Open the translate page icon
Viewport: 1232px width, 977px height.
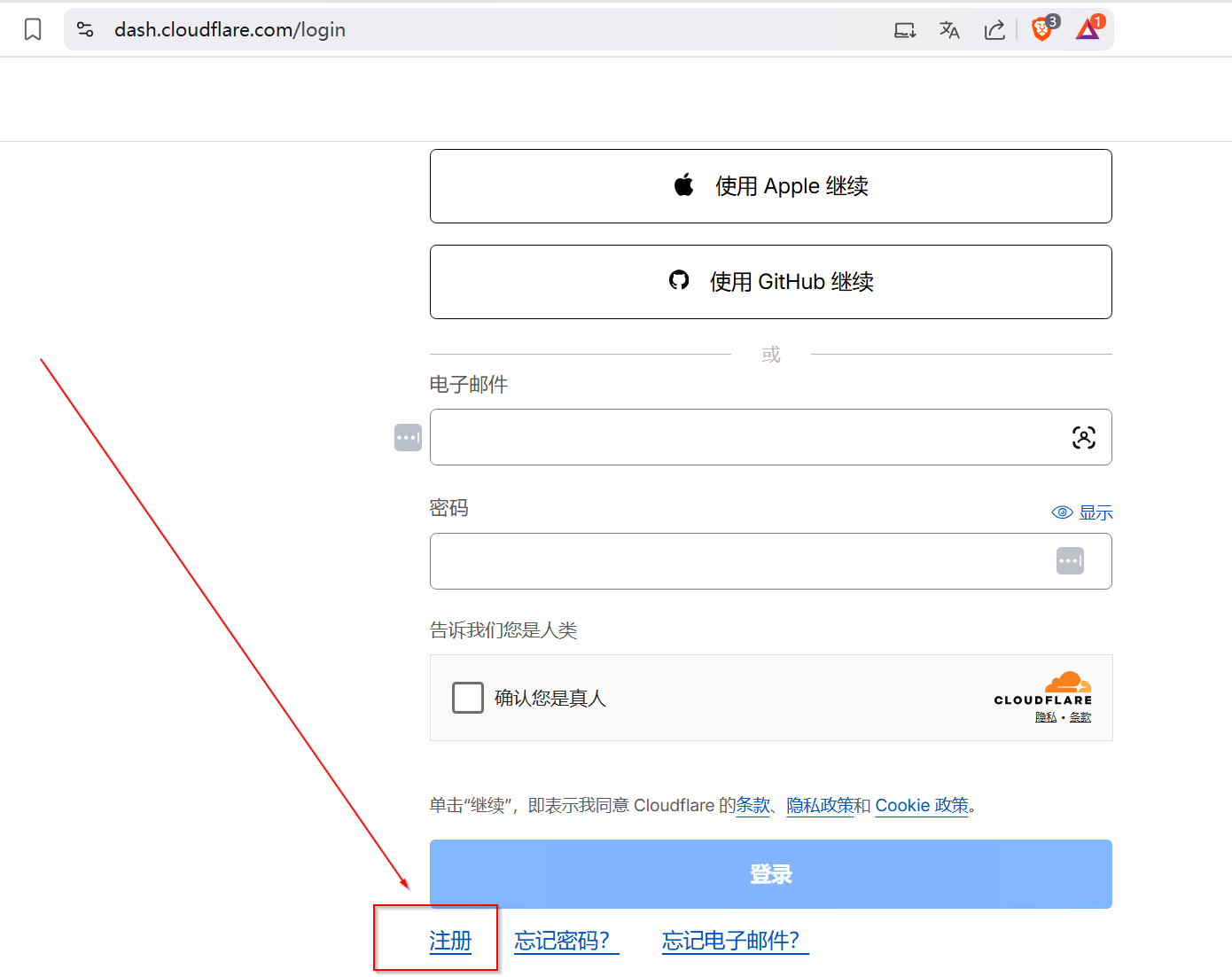click(949, 30)
